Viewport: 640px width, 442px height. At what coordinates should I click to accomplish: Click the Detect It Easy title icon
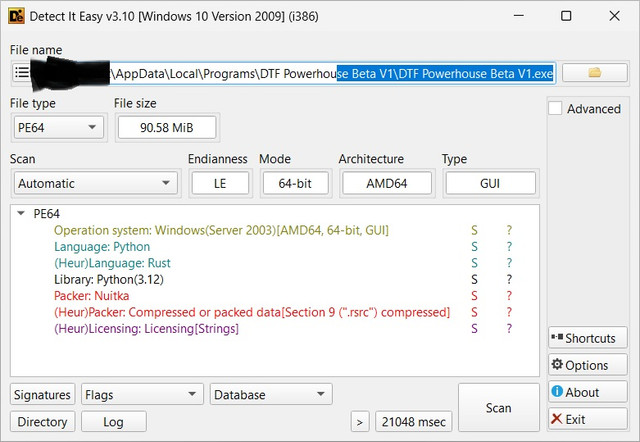(16, 16)
